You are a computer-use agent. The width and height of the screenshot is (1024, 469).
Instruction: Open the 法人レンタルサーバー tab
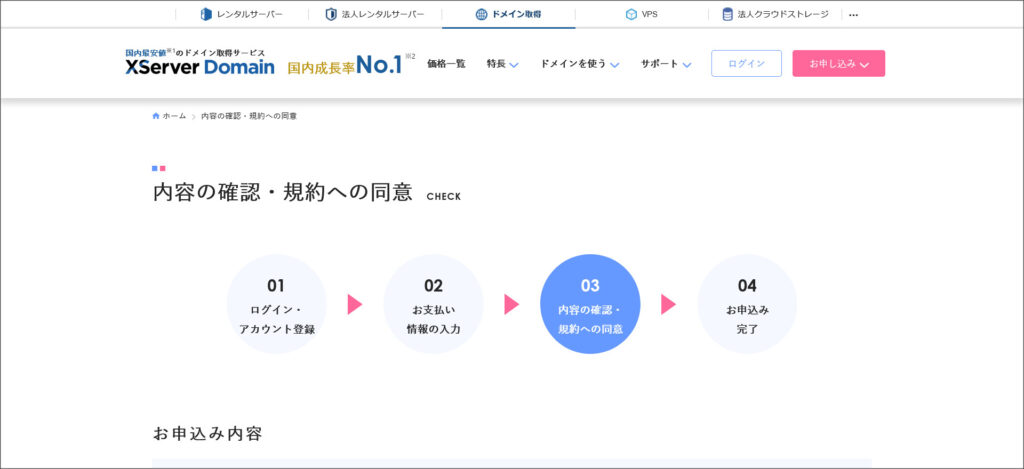pyautogui.click(x=376, y=14)
